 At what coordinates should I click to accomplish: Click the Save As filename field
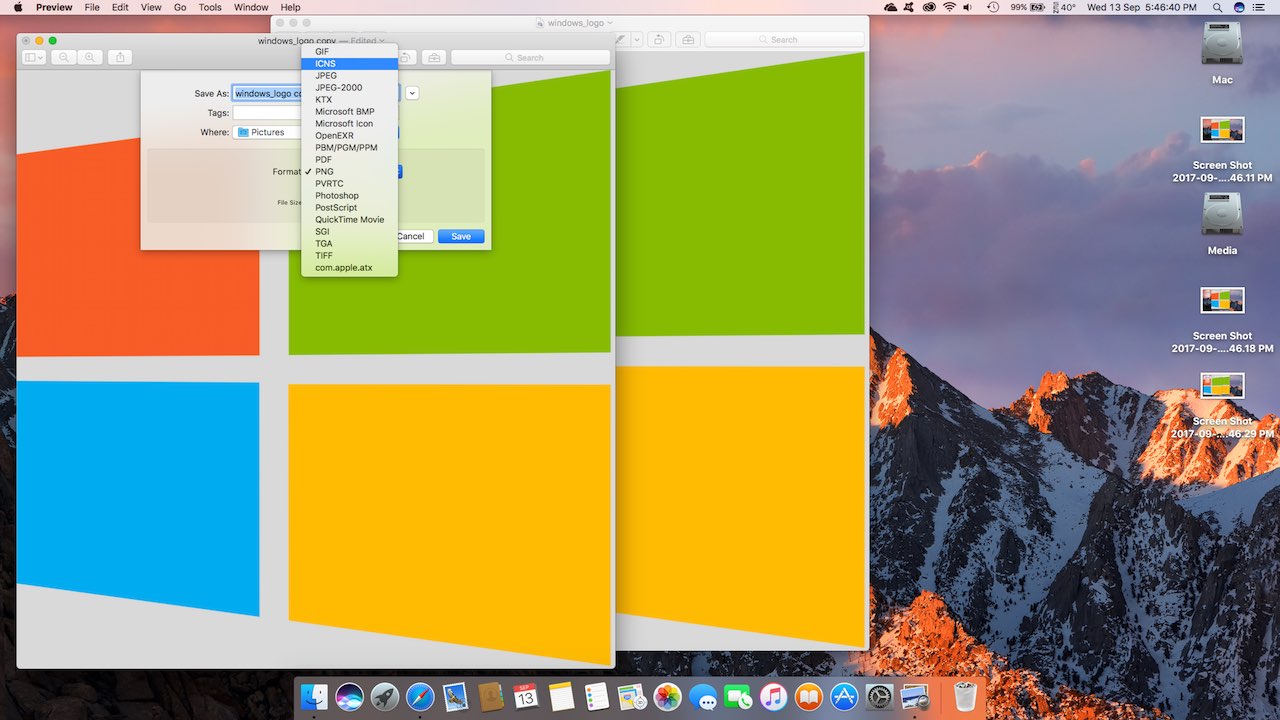click(x=267, y=92)
